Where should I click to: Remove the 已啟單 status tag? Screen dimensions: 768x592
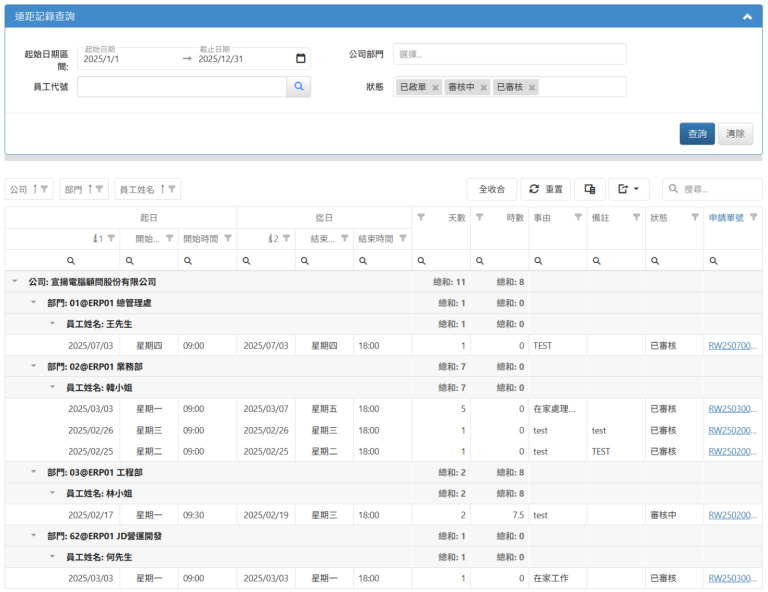coord(436,88)
